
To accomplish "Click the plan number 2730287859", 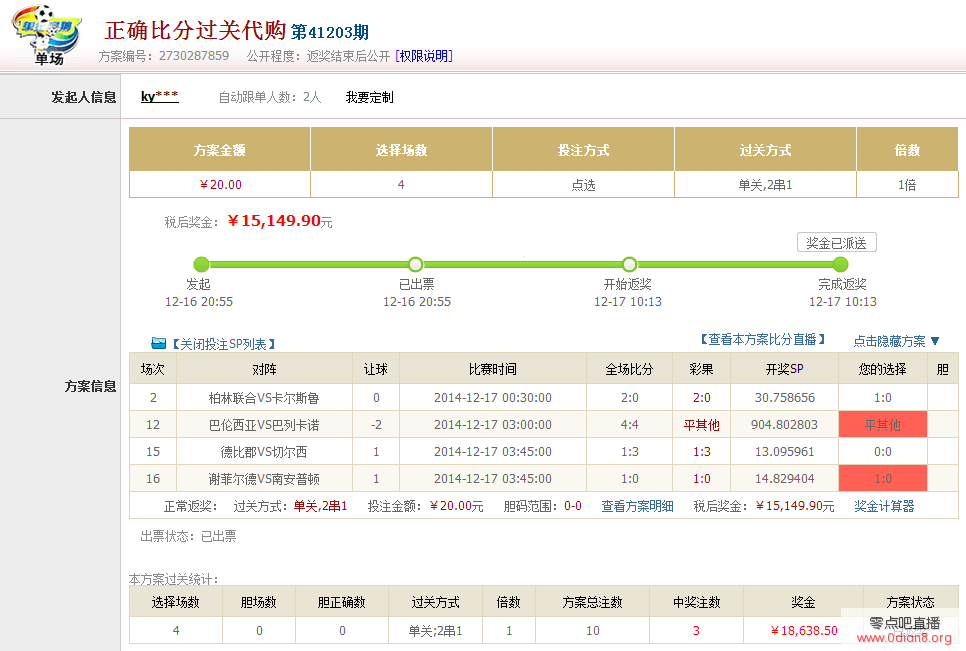I will coord(194,56).
